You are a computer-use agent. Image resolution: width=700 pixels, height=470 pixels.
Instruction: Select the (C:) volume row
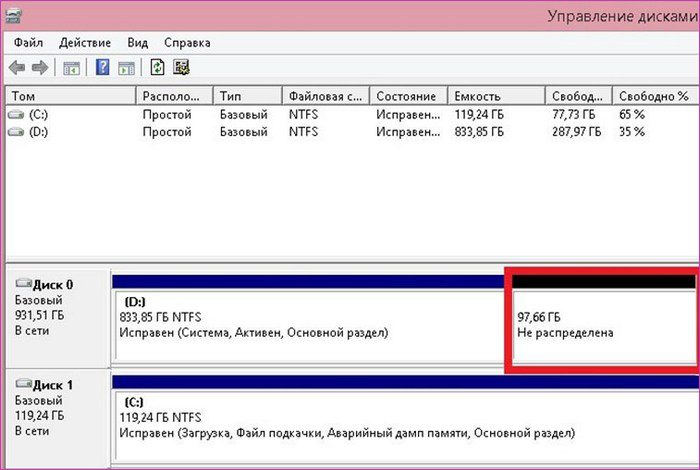(x=352, y=115)
